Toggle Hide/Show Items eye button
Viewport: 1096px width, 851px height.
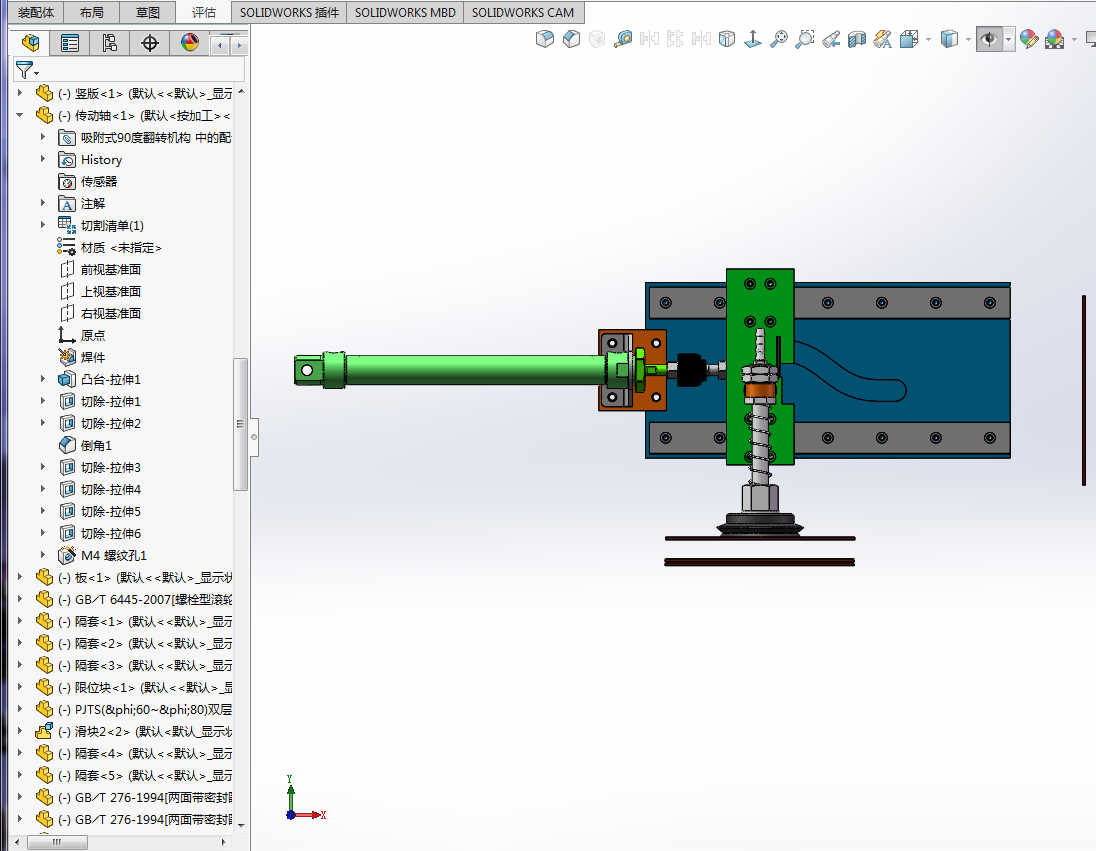click(x=989, y=39)
